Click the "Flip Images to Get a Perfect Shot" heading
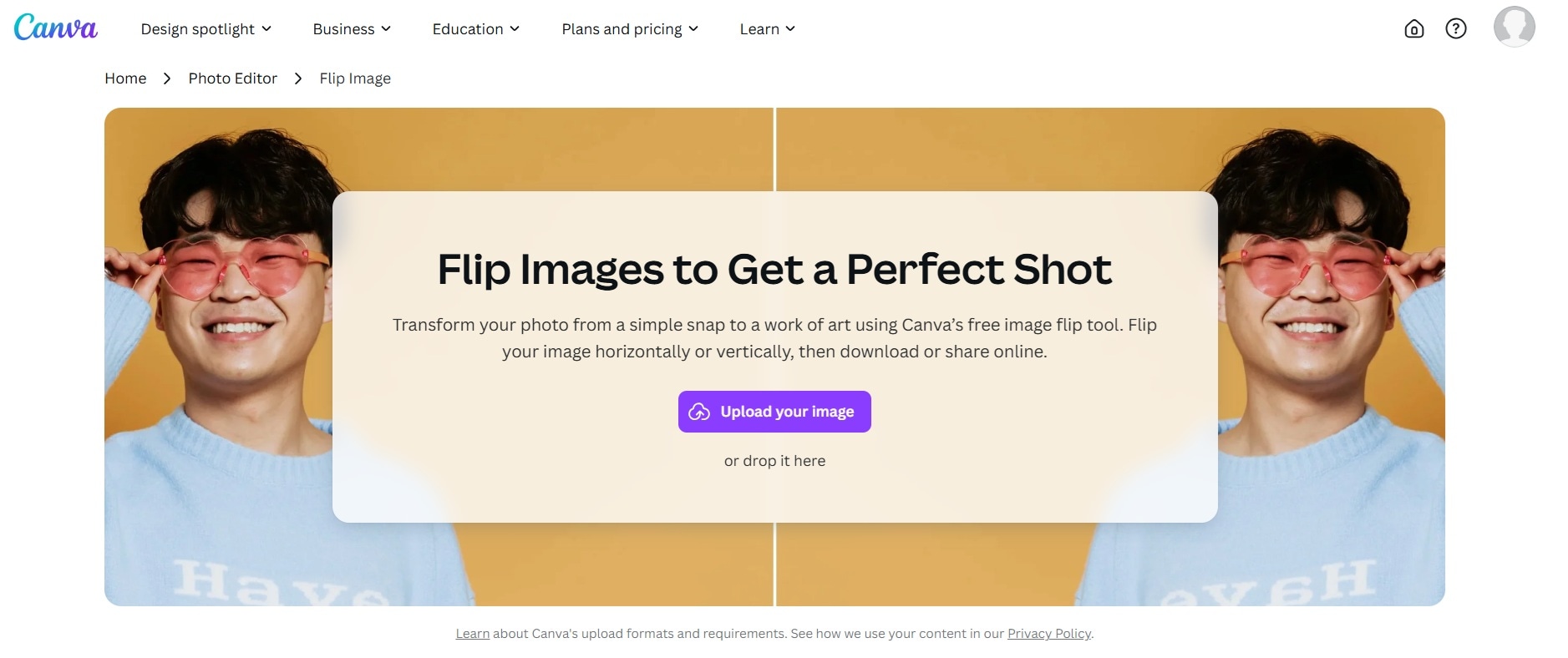This screenshot has height=658, width=1568. (x=774, y=270)
